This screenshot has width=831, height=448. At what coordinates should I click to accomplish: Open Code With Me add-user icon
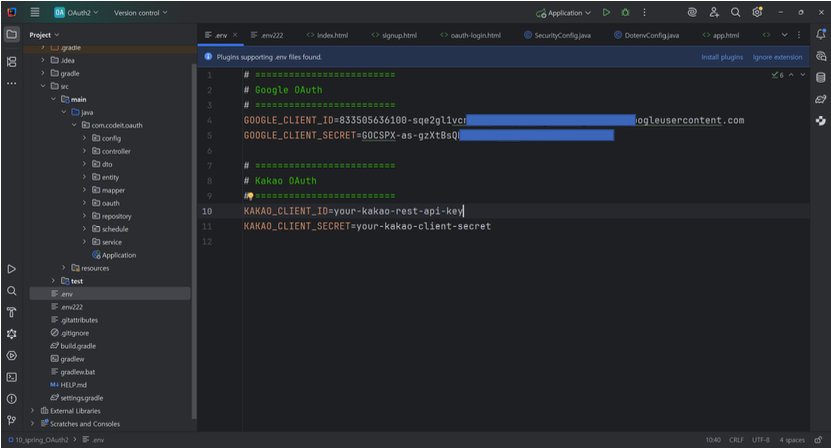click(714, 12)
